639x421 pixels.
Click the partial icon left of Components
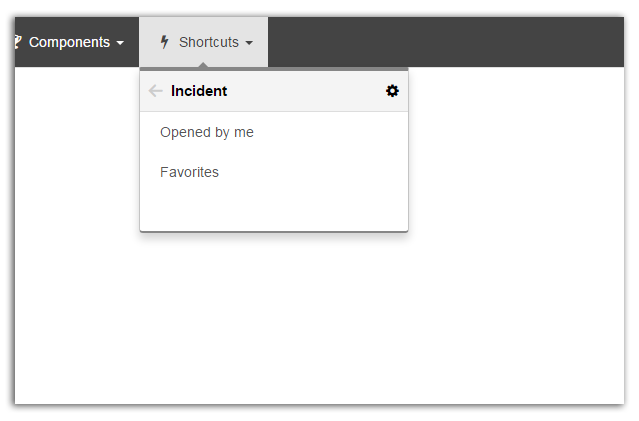click(x=18, y=42)
